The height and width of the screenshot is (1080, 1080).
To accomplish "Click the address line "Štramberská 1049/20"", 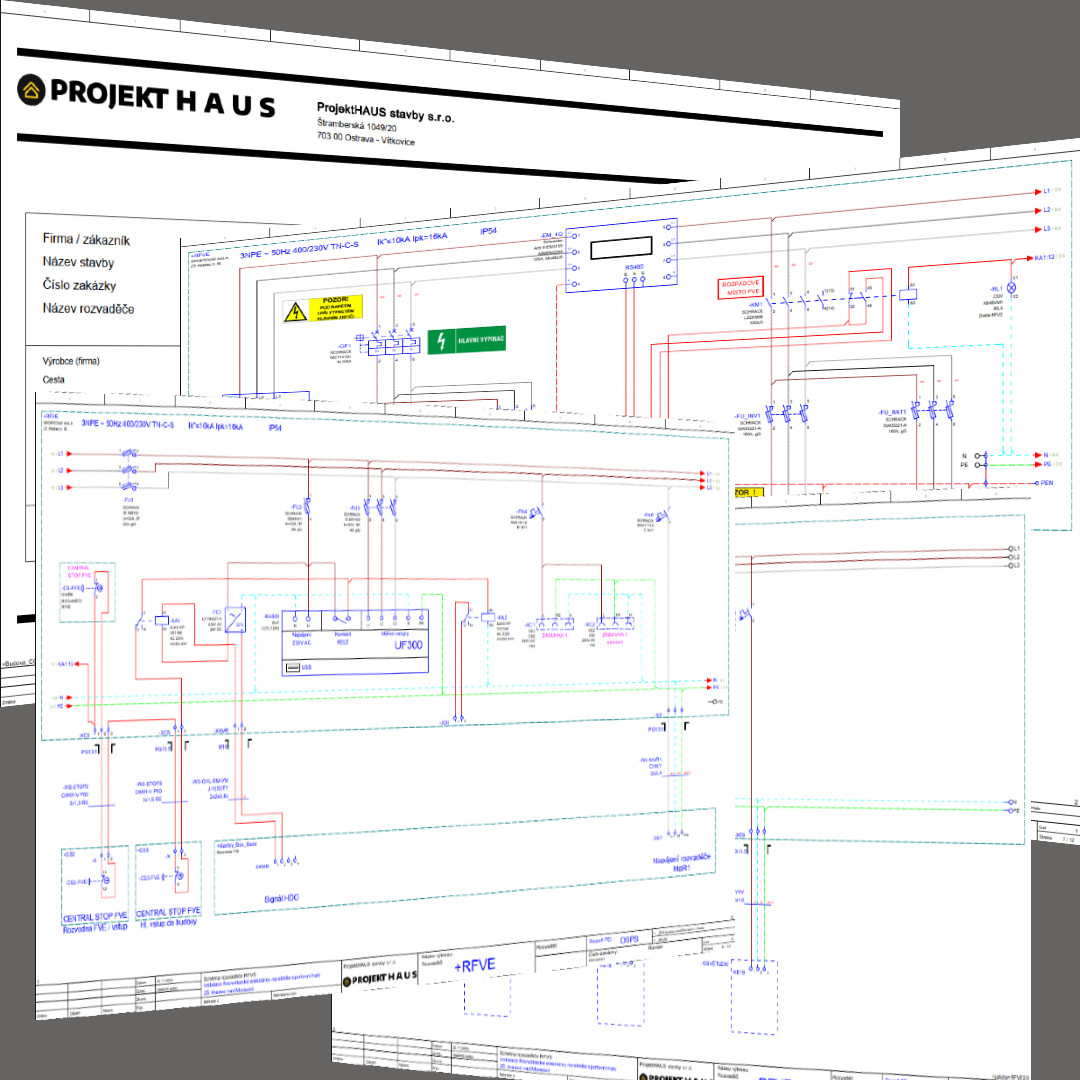I will point(357,125).
